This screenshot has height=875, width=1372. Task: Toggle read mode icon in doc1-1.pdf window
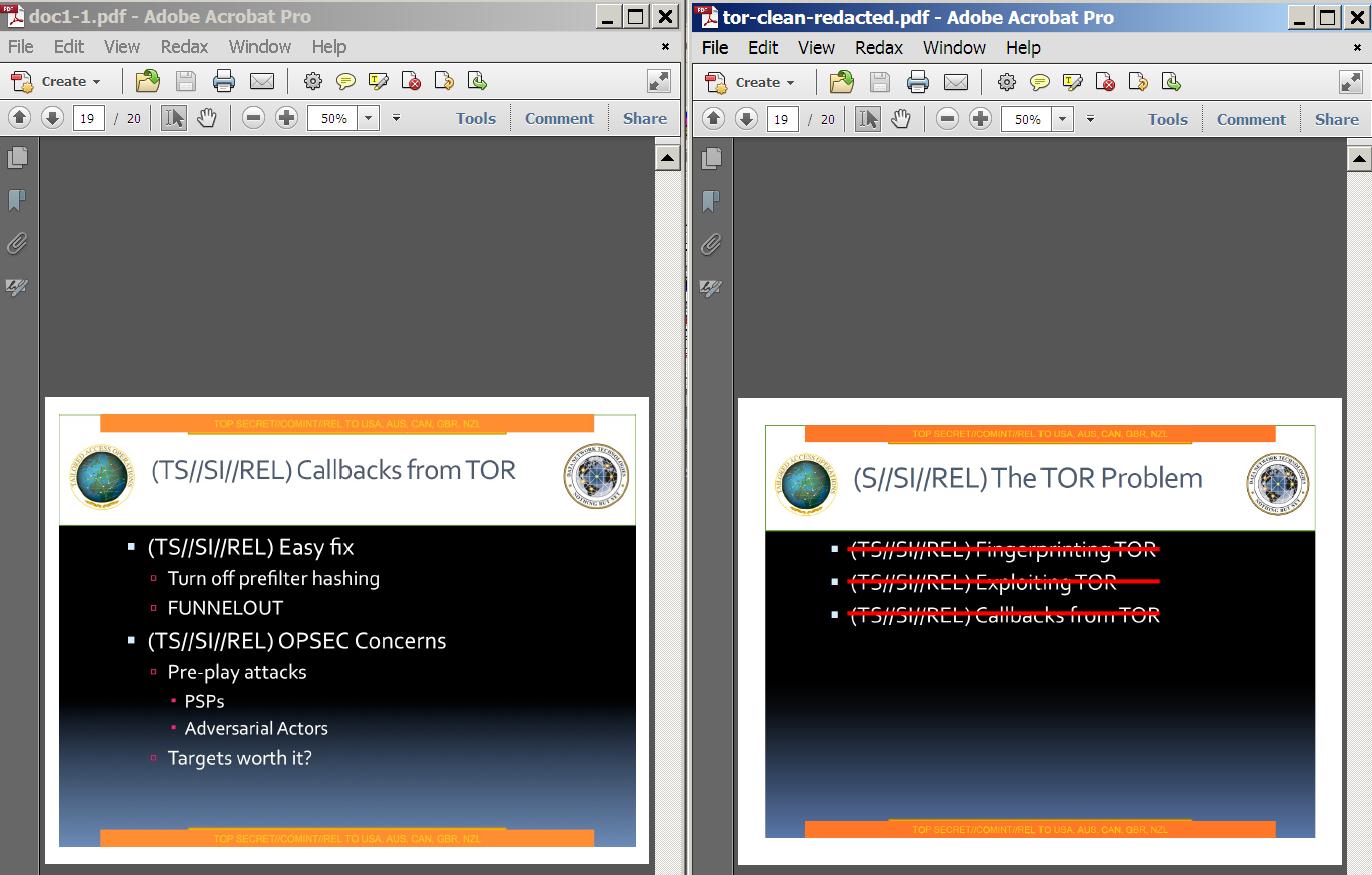click(659, 81)
